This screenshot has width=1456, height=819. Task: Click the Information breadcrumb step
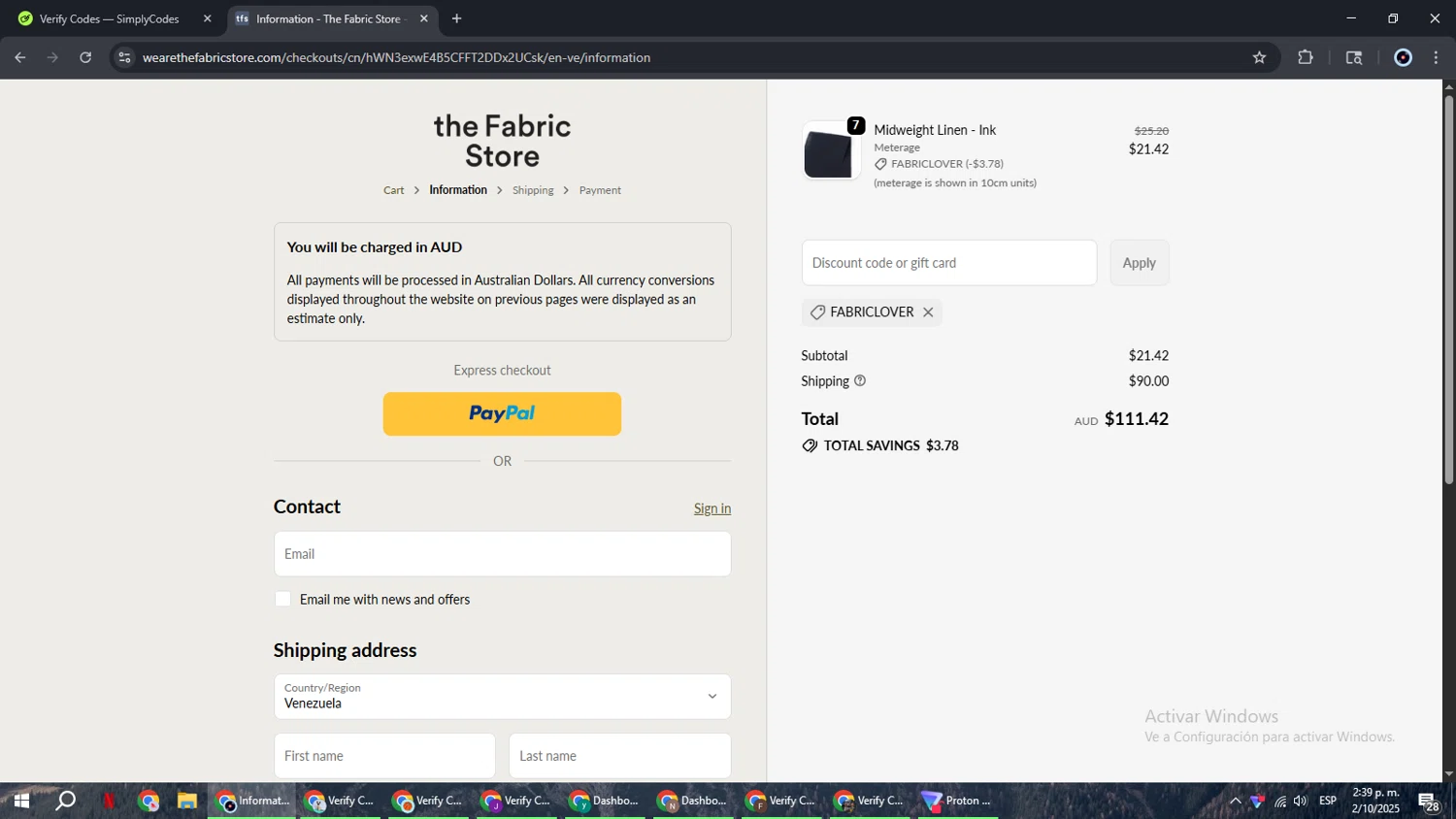coord(458,190)
